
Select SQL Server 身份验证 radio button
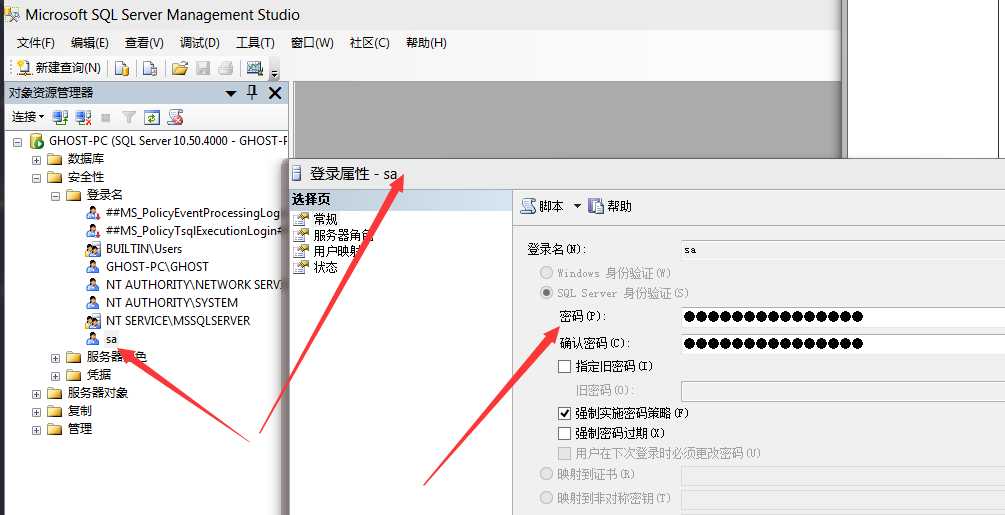546,293
